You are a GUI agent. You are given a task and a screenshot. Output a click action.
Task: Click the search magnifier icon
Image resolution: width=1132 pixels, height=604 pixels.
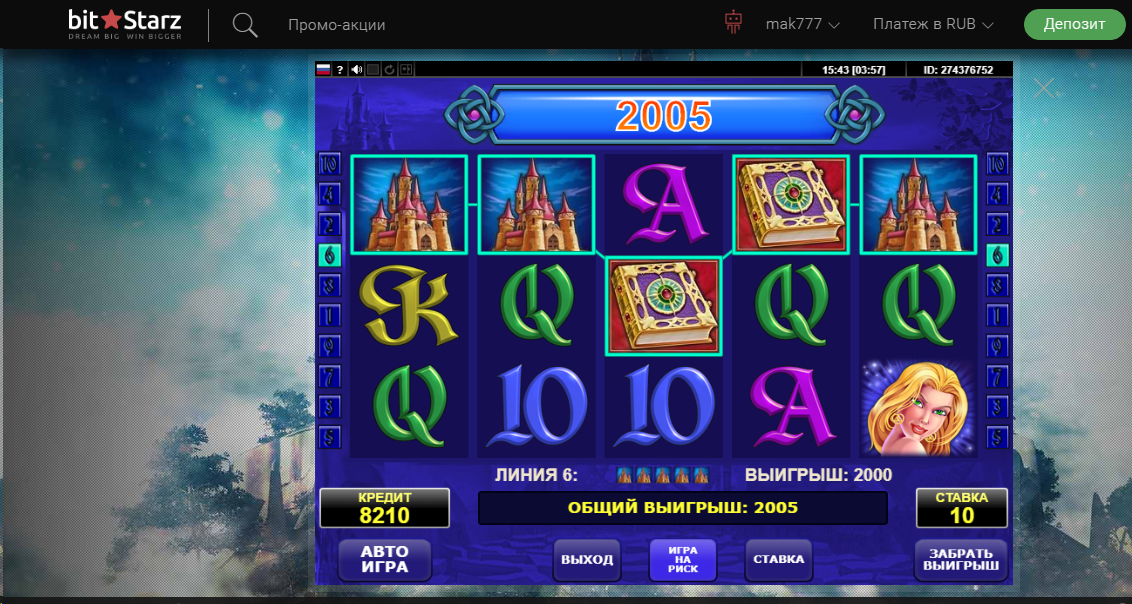[245, 25]
